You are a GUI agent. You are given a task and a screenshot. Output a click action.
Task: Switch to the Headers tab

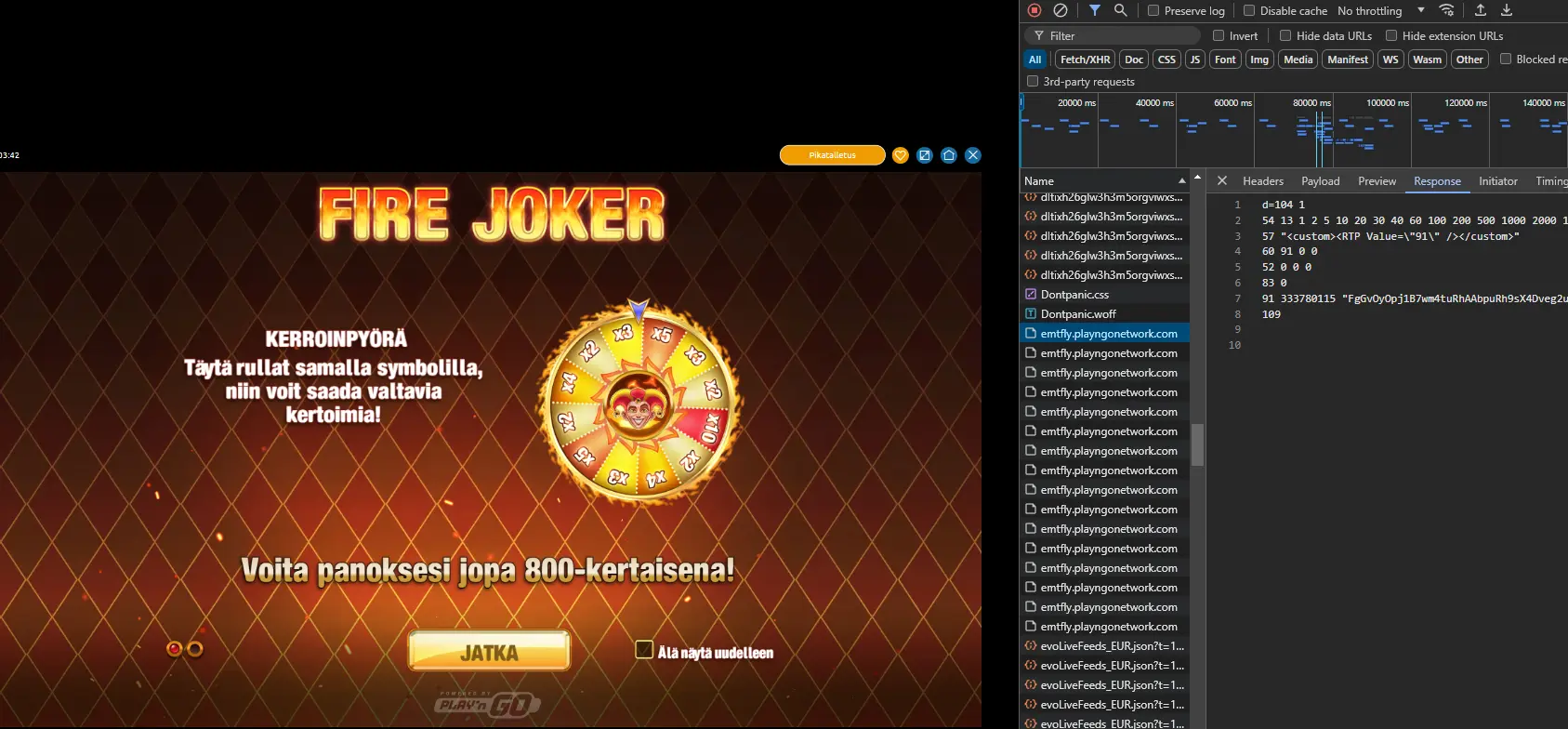pos(1263,181)
